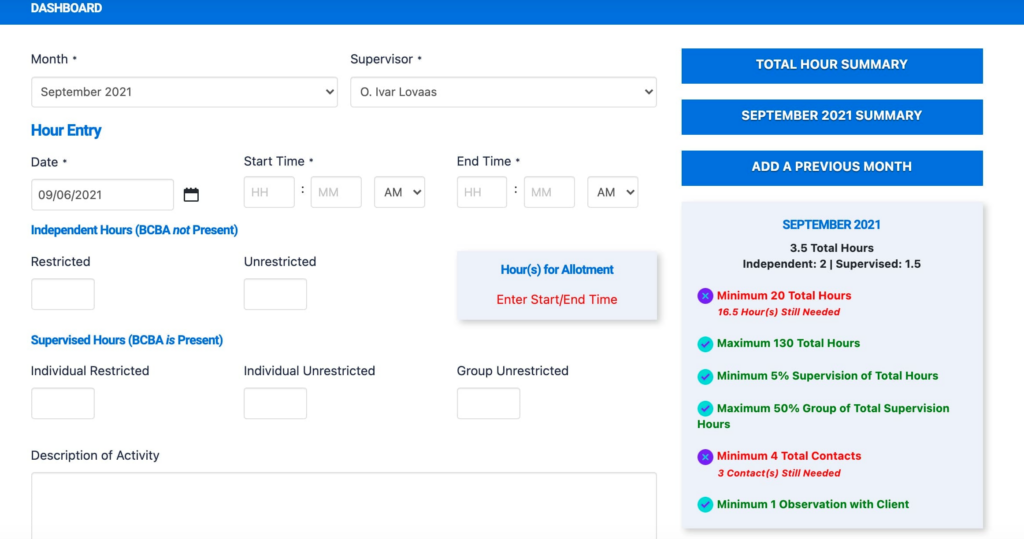The image size is (1024, 539).
Task: Click the Date field showing 09/06/2021
Action: (102, 195)
